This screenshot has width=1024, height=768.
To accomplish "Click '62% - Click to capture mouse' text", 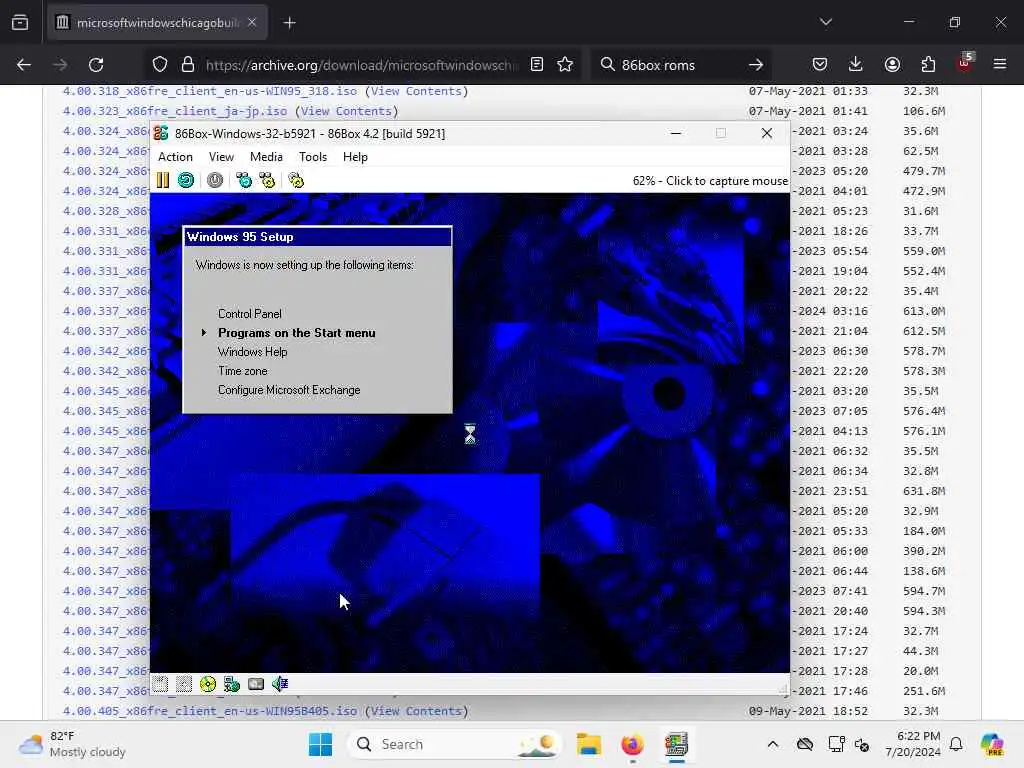I will click(710, 181).
